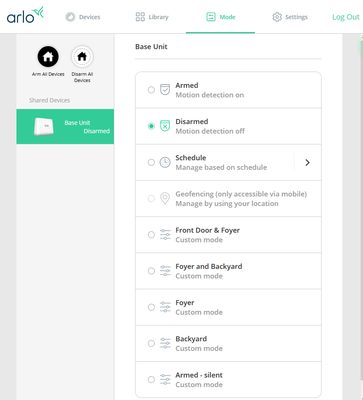Click 'Manage by using your location' text
This screenshot has height=400, width=363.
click(x=227, y=204)
